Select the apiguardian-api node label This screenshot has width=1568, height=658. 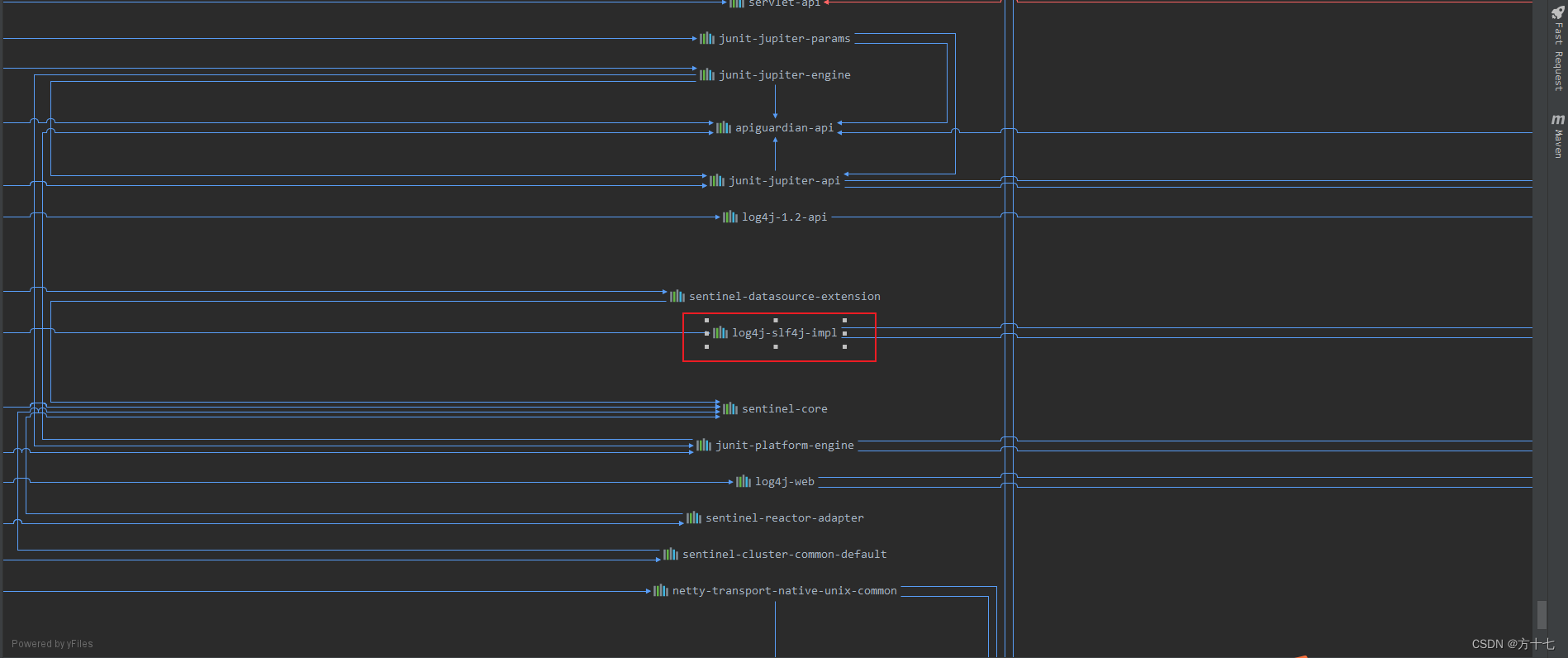[785, 127]
